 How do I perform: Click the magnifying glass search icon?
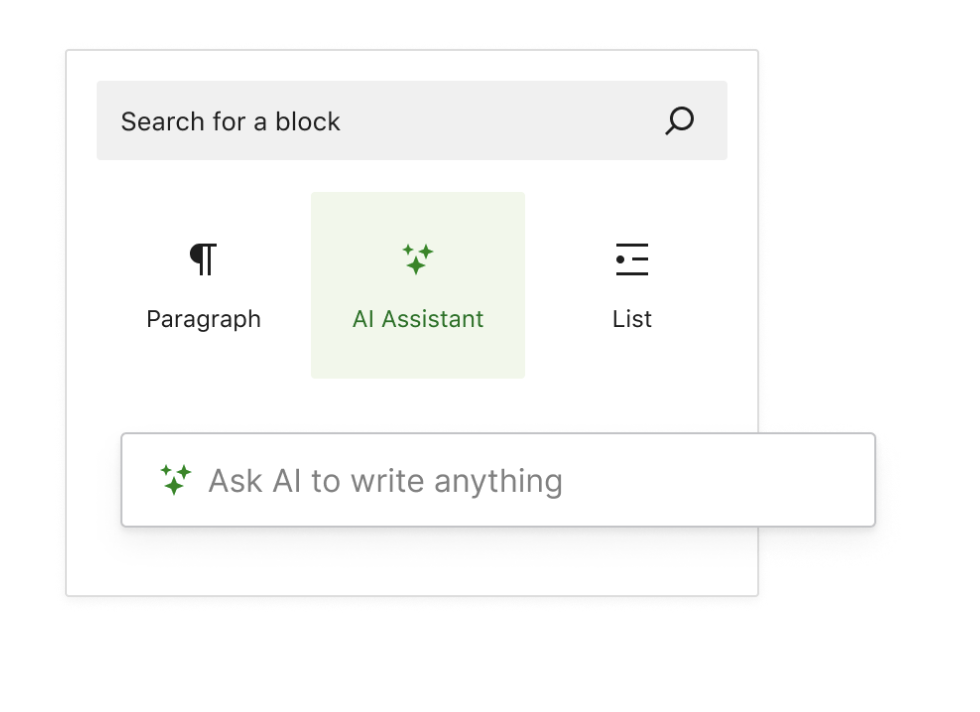[x=679, y=121]
